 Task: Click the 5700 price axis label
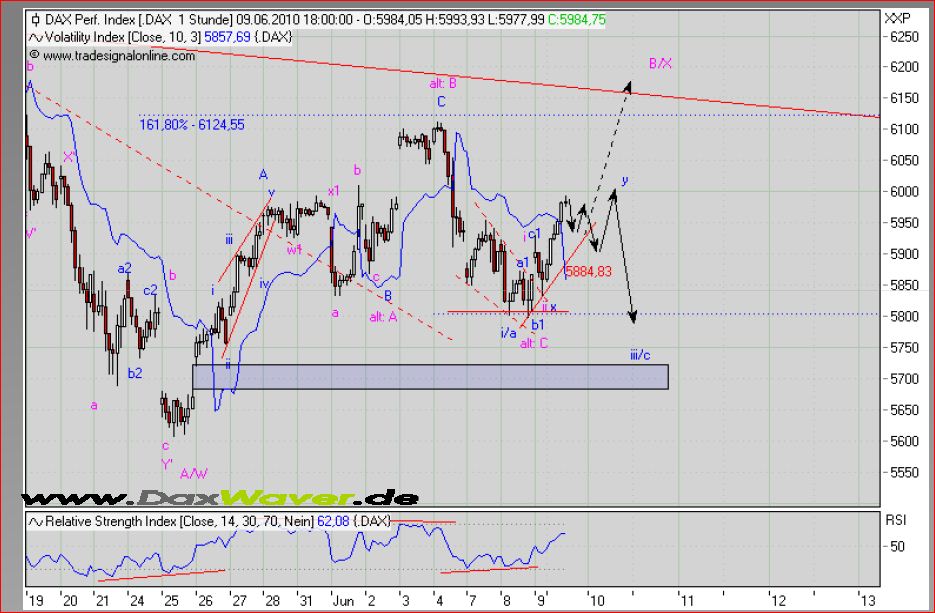pos(905,379)
